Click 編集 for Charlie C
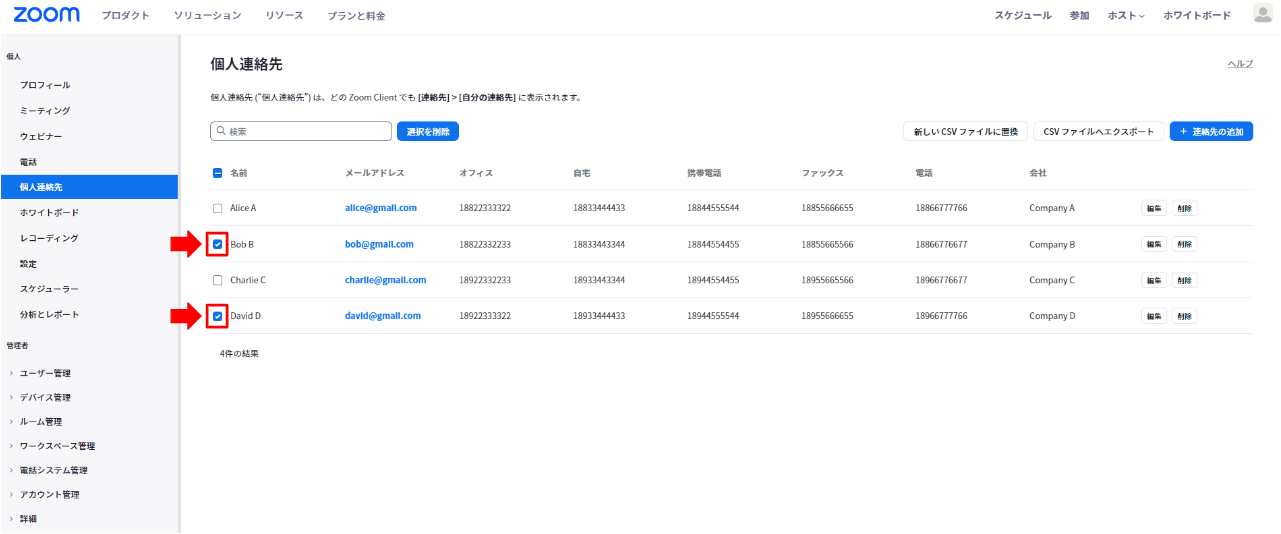Image resolution: width=1281 pixels, height=534 pixels. click(1154, 280)
